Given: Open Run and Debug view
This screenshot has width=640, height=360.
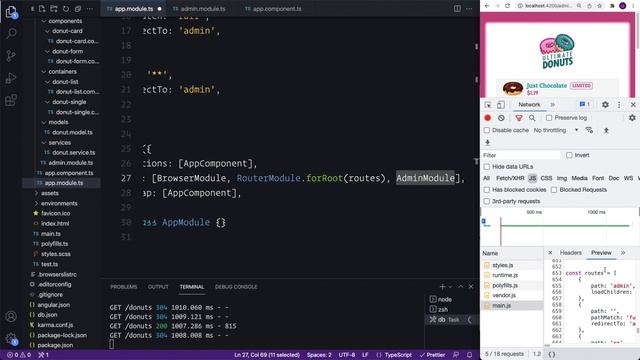Looking at the screenshot, I should [11, 78].
